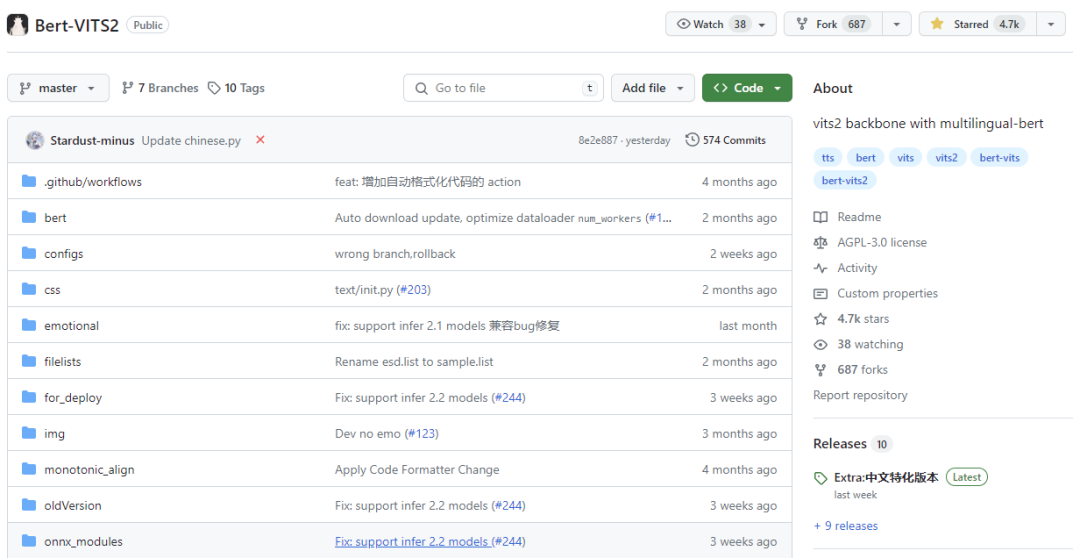This screenshot has height=558, width=1080.
Task: Click the folder icon beside bert
Action: 29,217
